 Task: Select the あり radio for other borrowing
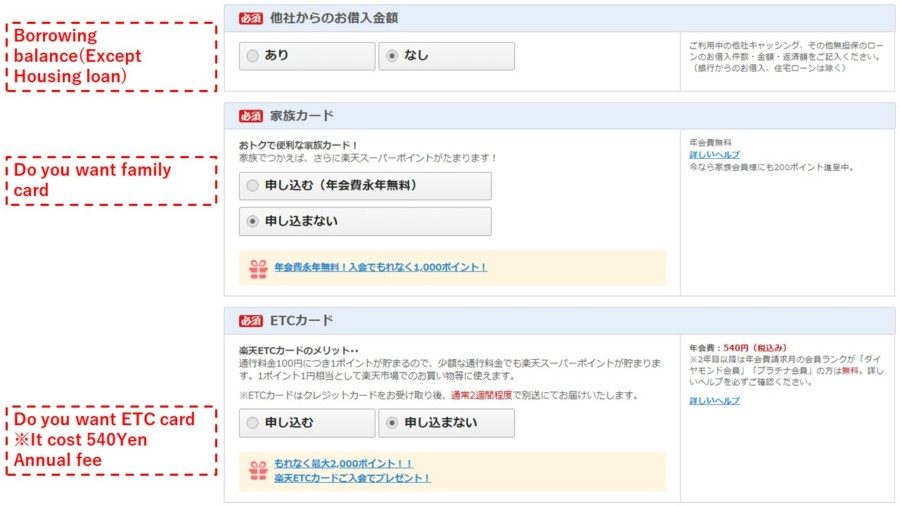[x=252, y=56]
